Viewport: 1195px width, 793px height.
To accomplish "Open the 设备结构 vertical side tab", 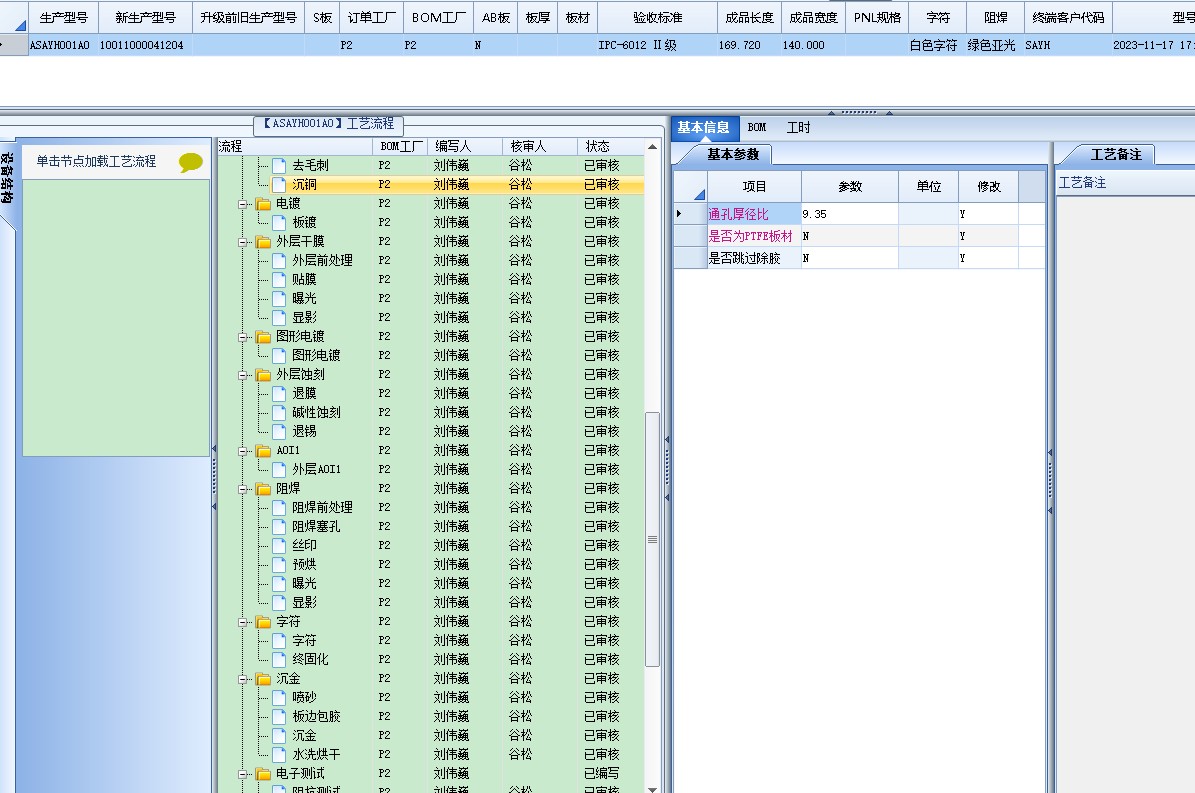I will pos(7,178).
